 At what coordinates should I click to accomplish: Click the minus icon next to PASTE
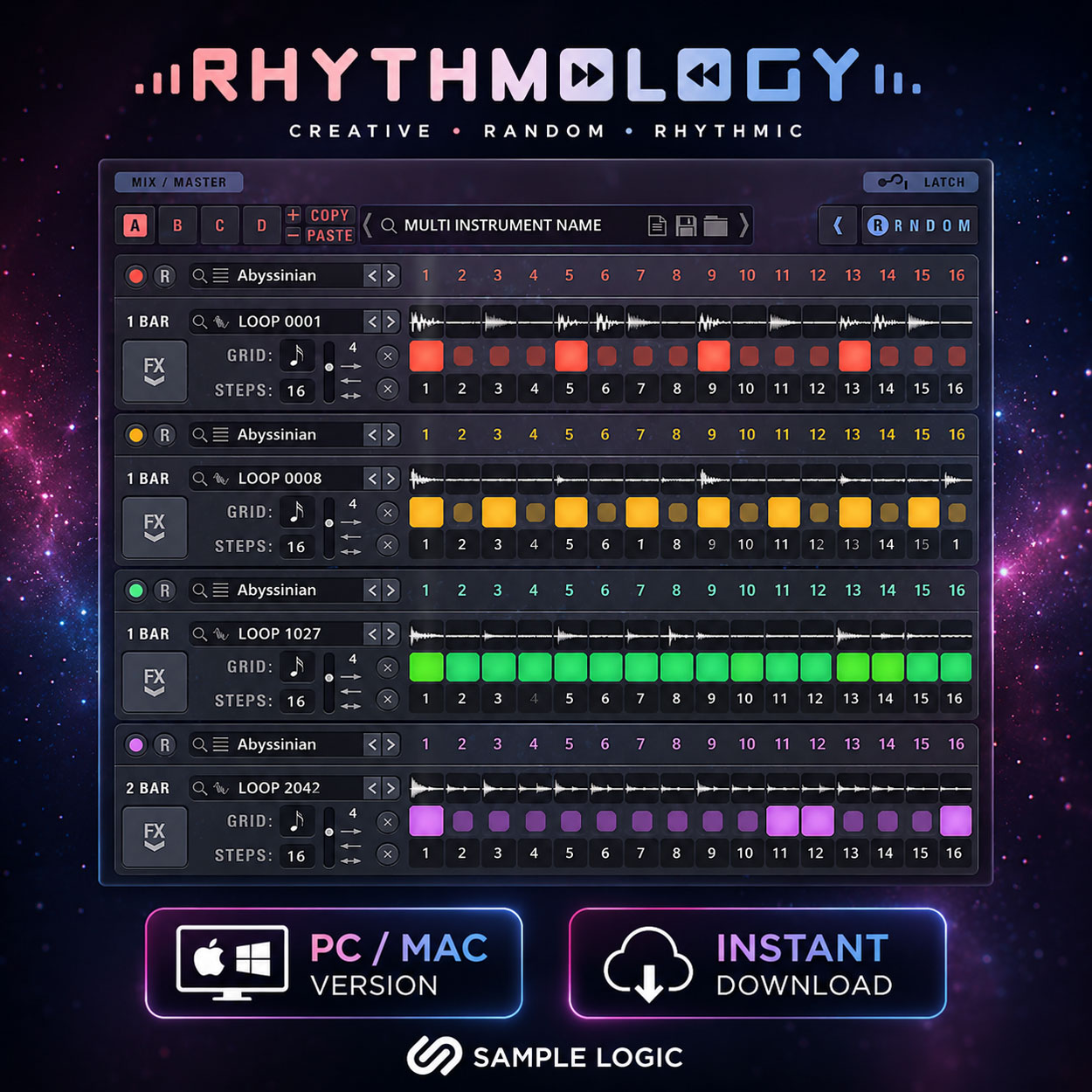(294, 235)
